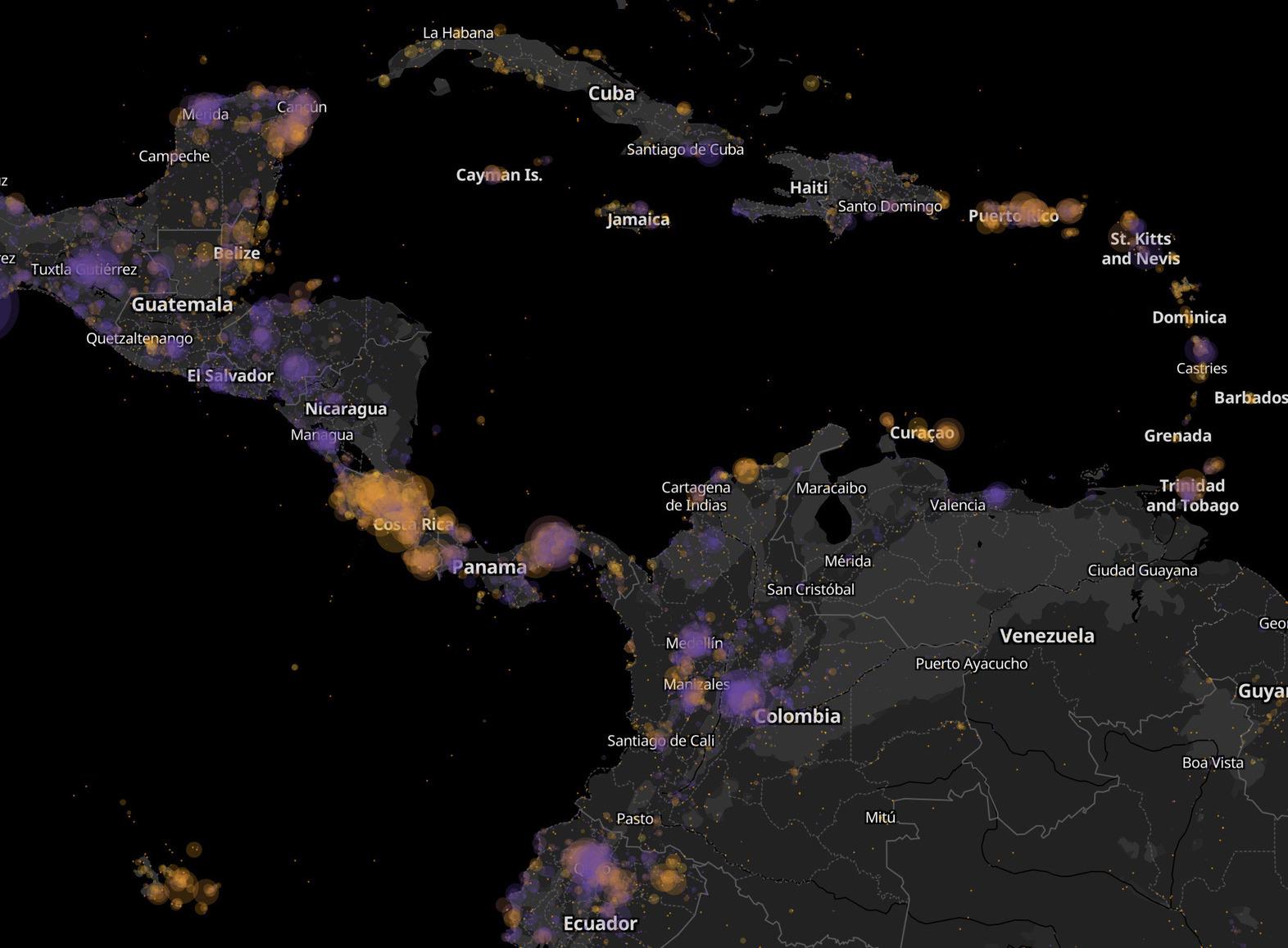Click the purple cluster near Valencia coast
1288x948 pixels.
995,495
